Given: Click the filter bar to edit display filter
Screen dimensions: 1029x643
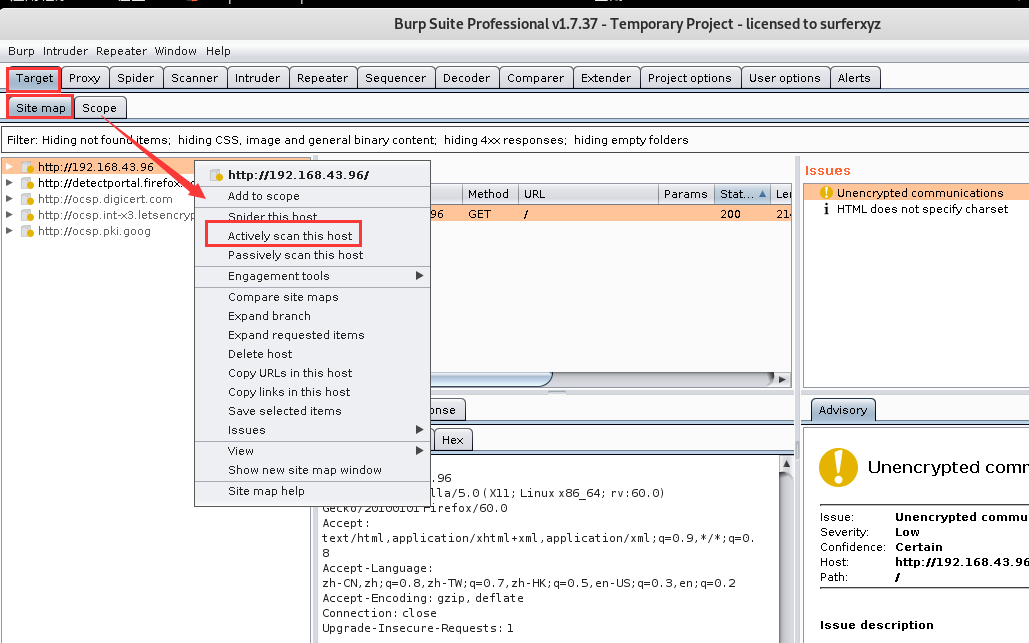Looking at the screenshot, I should point(515,140).
